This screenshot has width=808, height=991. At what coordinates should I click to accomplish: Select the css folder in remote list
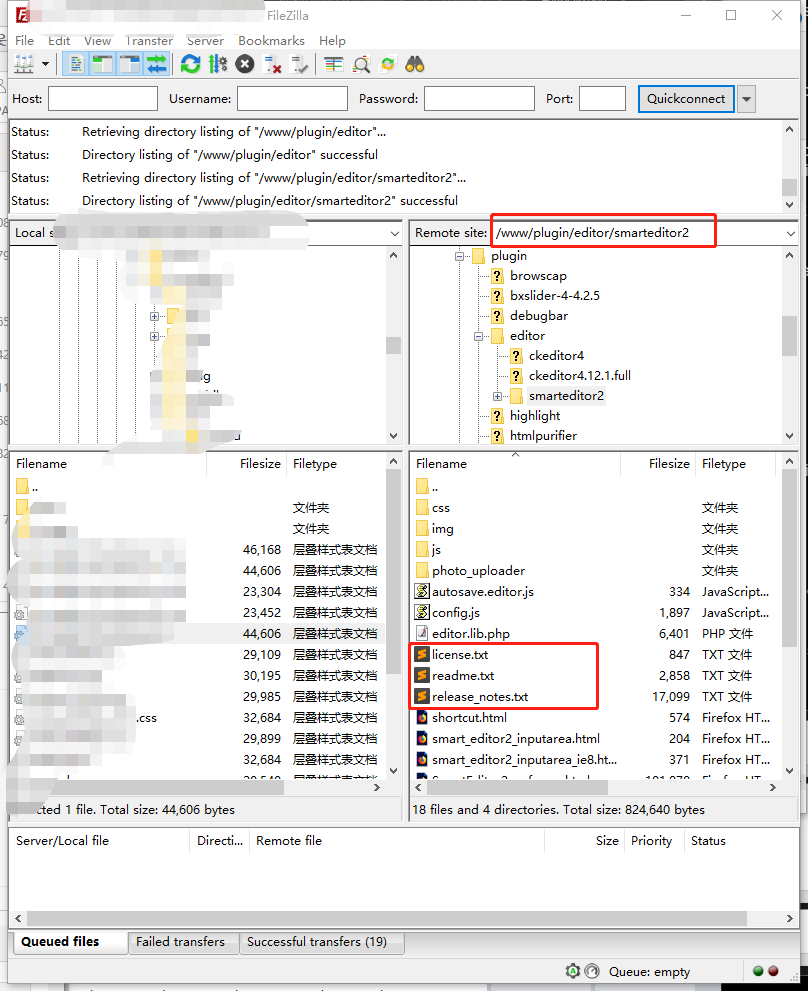(441, 508)
